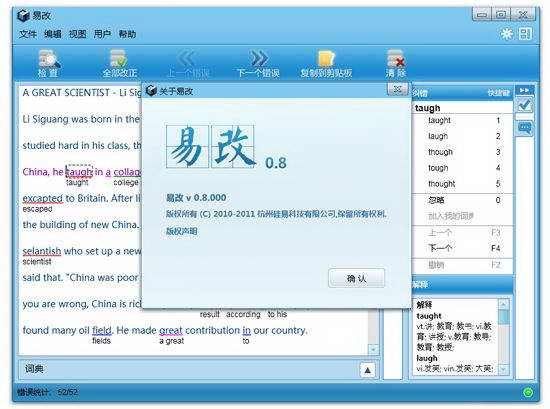Click underlined word 'field' in text
Screen dimensions: 550x409
click(102, 330)
